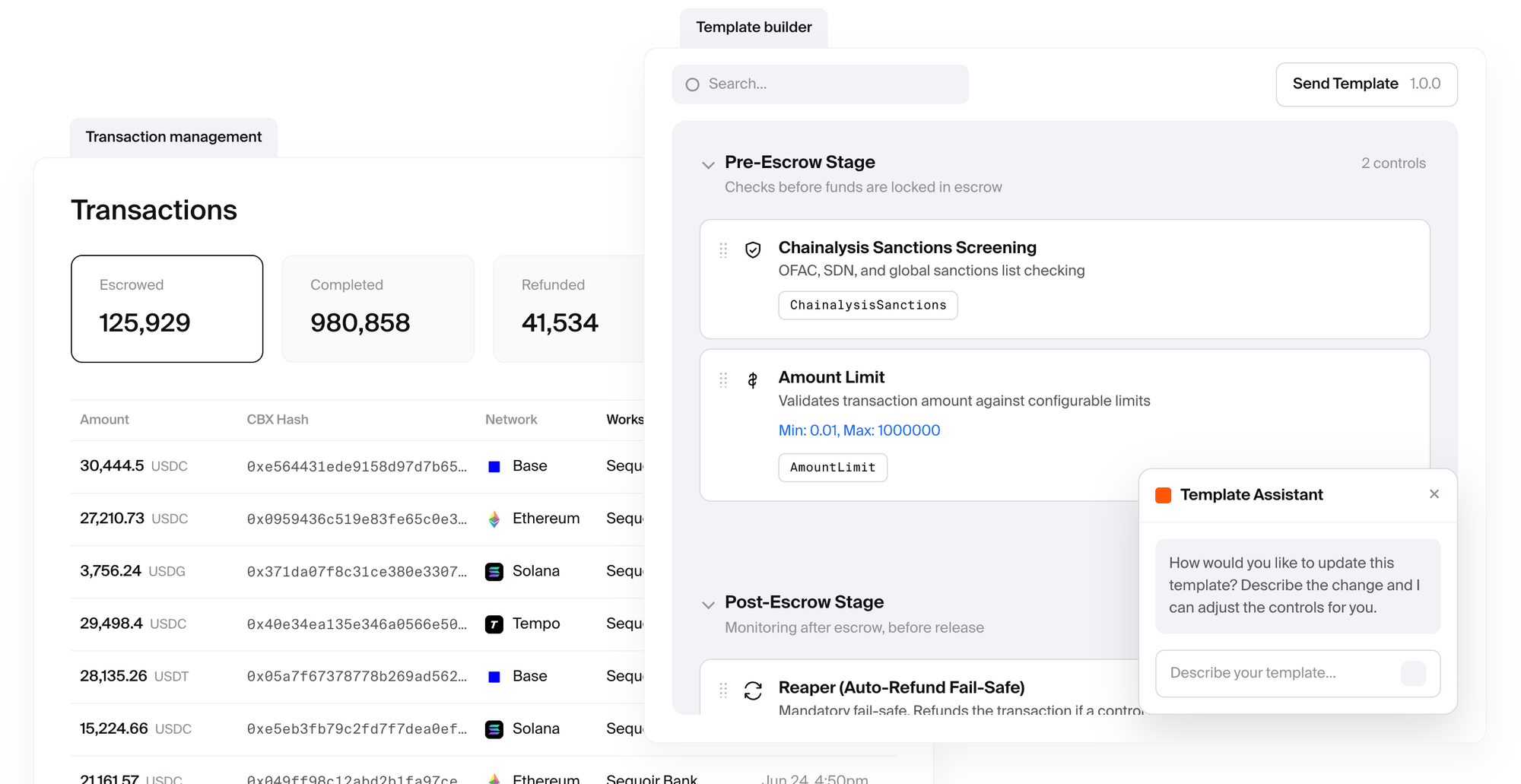This screenshot has height=784, width=1521.
Task: Select the Refunded stat card
Action: 569,309
